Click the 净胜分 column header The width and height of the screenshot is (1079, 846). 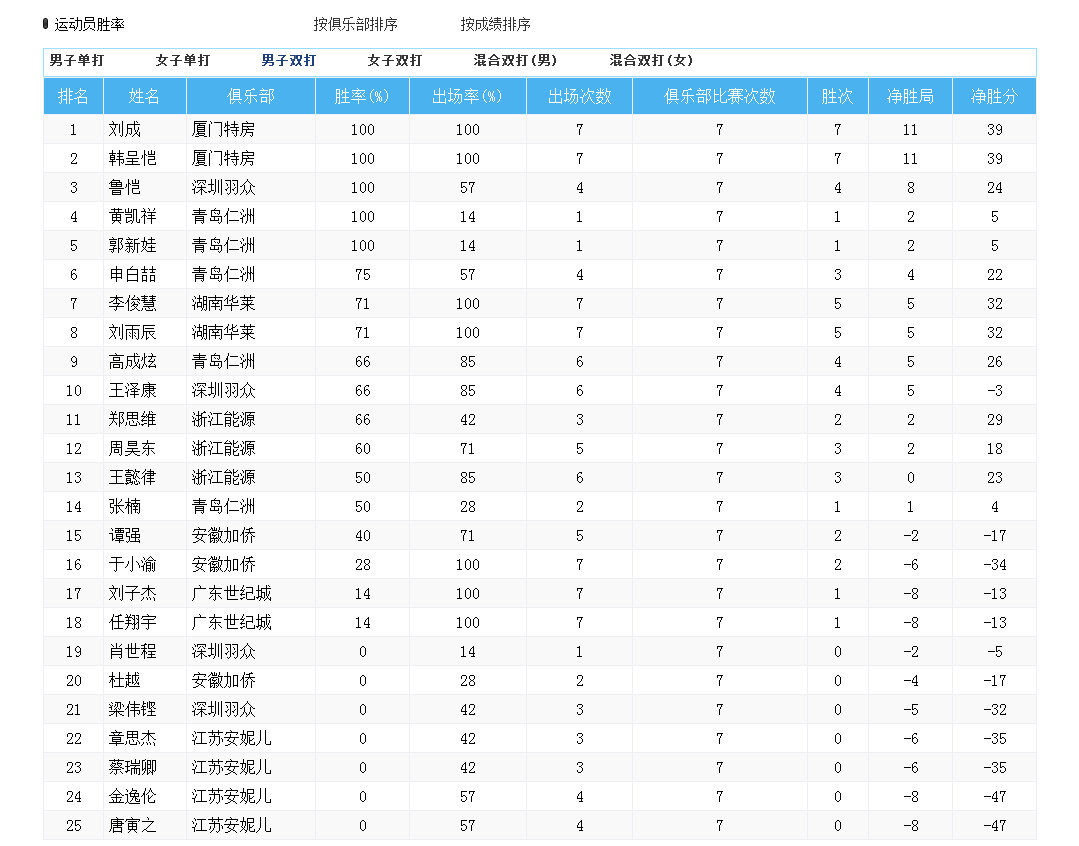coord(994,96)
